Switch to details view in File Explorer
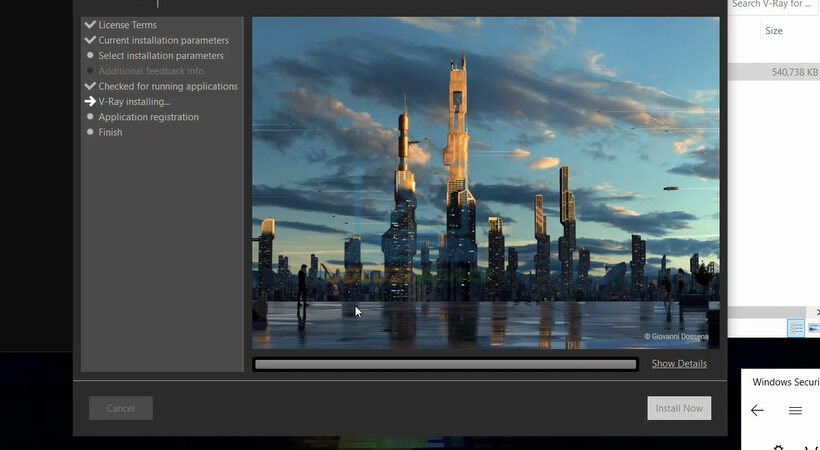The height and width of the screenshot is (450, 820). click(796, 328)
